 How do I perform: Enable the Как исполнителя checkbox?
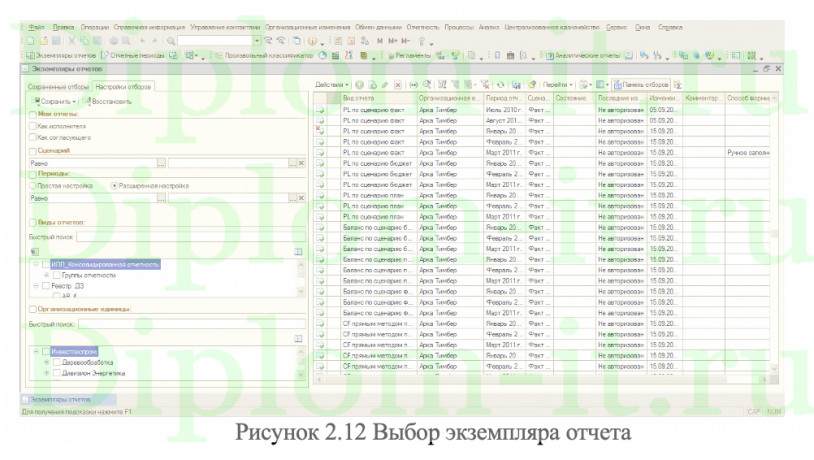click(33, 126)
